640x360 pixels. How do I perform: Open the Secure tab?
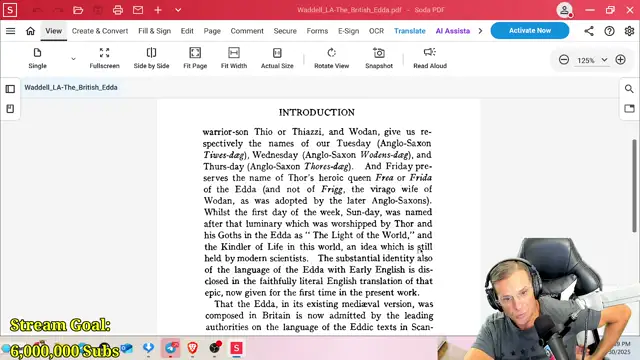coord(285,31)
